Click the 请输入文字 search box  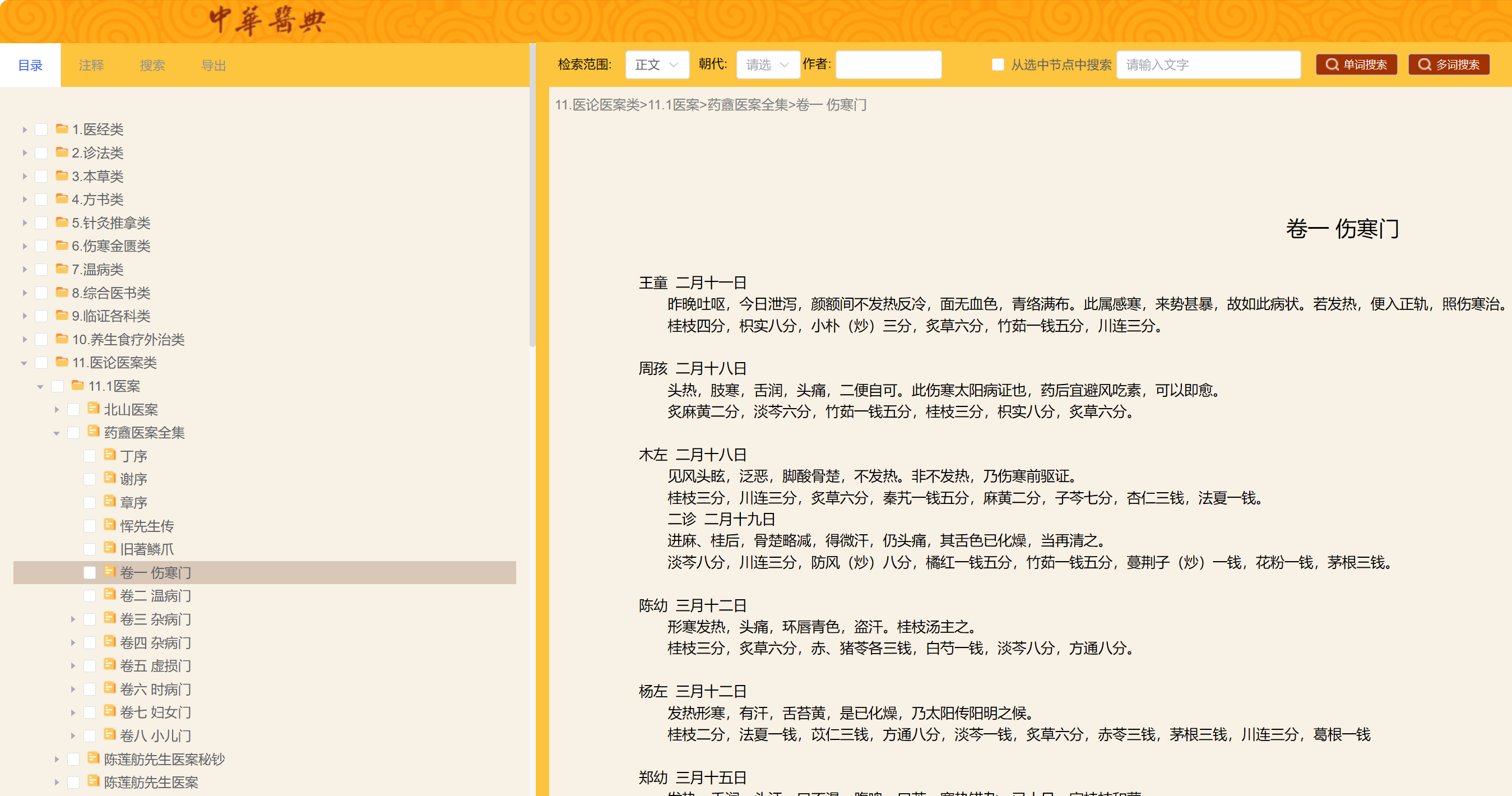pos(1209,64)
